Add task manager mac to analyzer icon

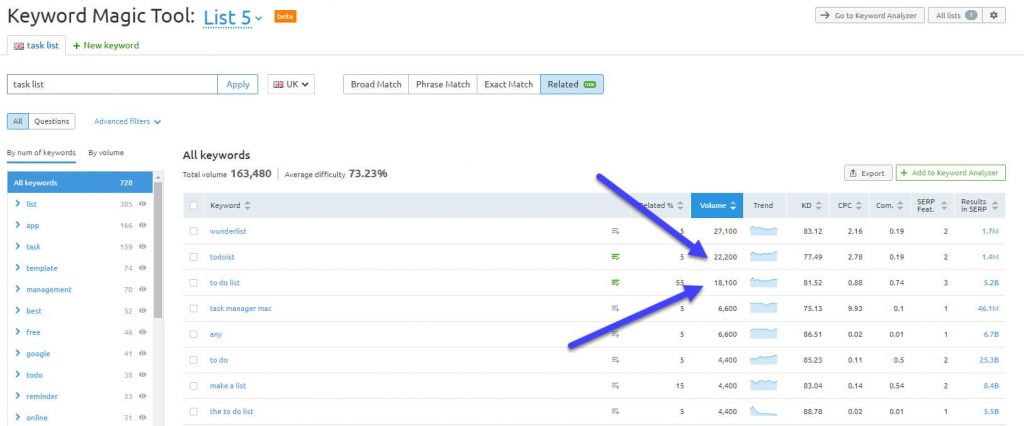coord(615,308)
